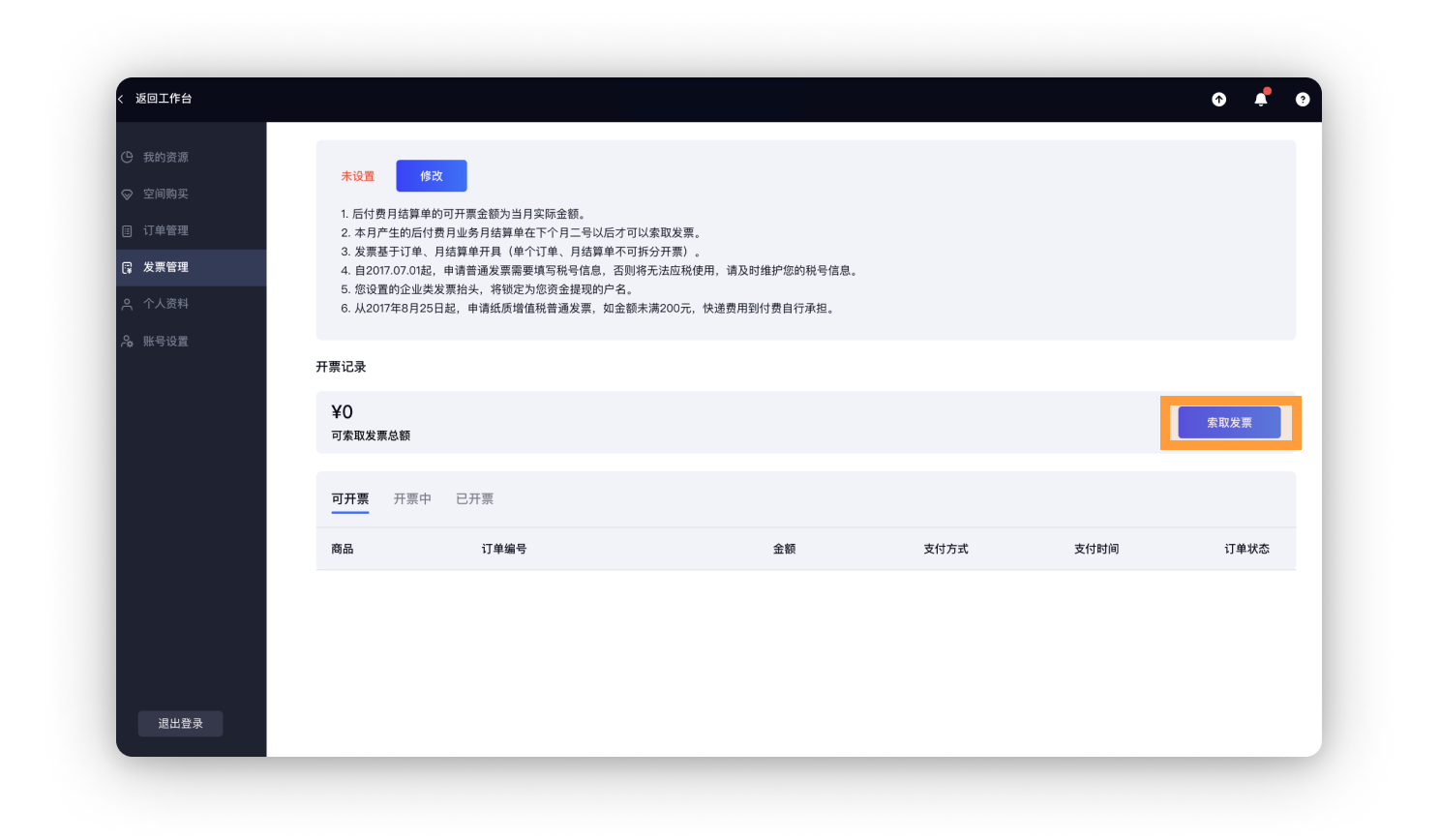The image size is (1440, 840).
Task: Open the upload arrow icon in top bar
Action: [1219, 99]
